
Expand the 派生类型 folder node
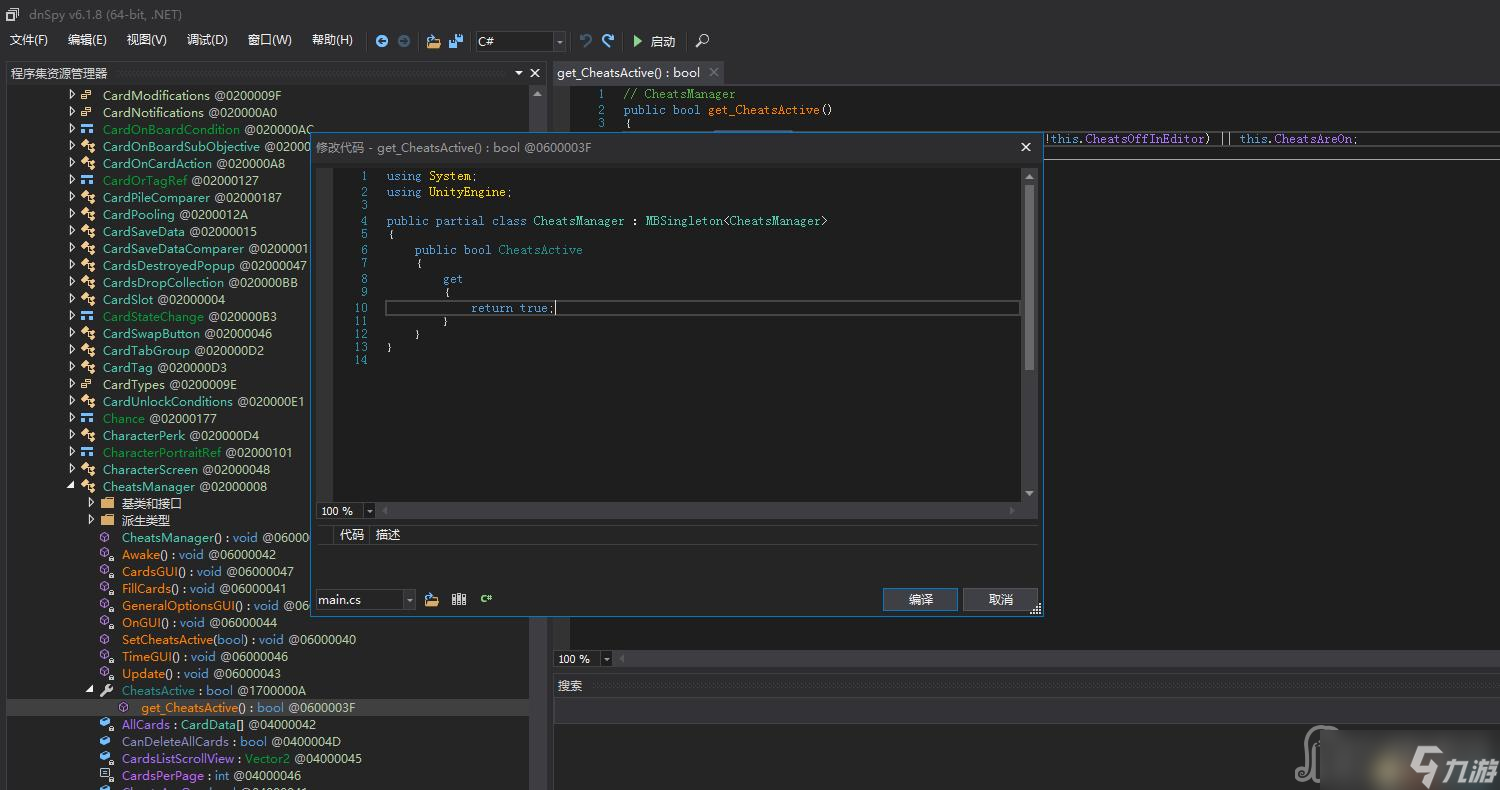(x=91, y=520)
